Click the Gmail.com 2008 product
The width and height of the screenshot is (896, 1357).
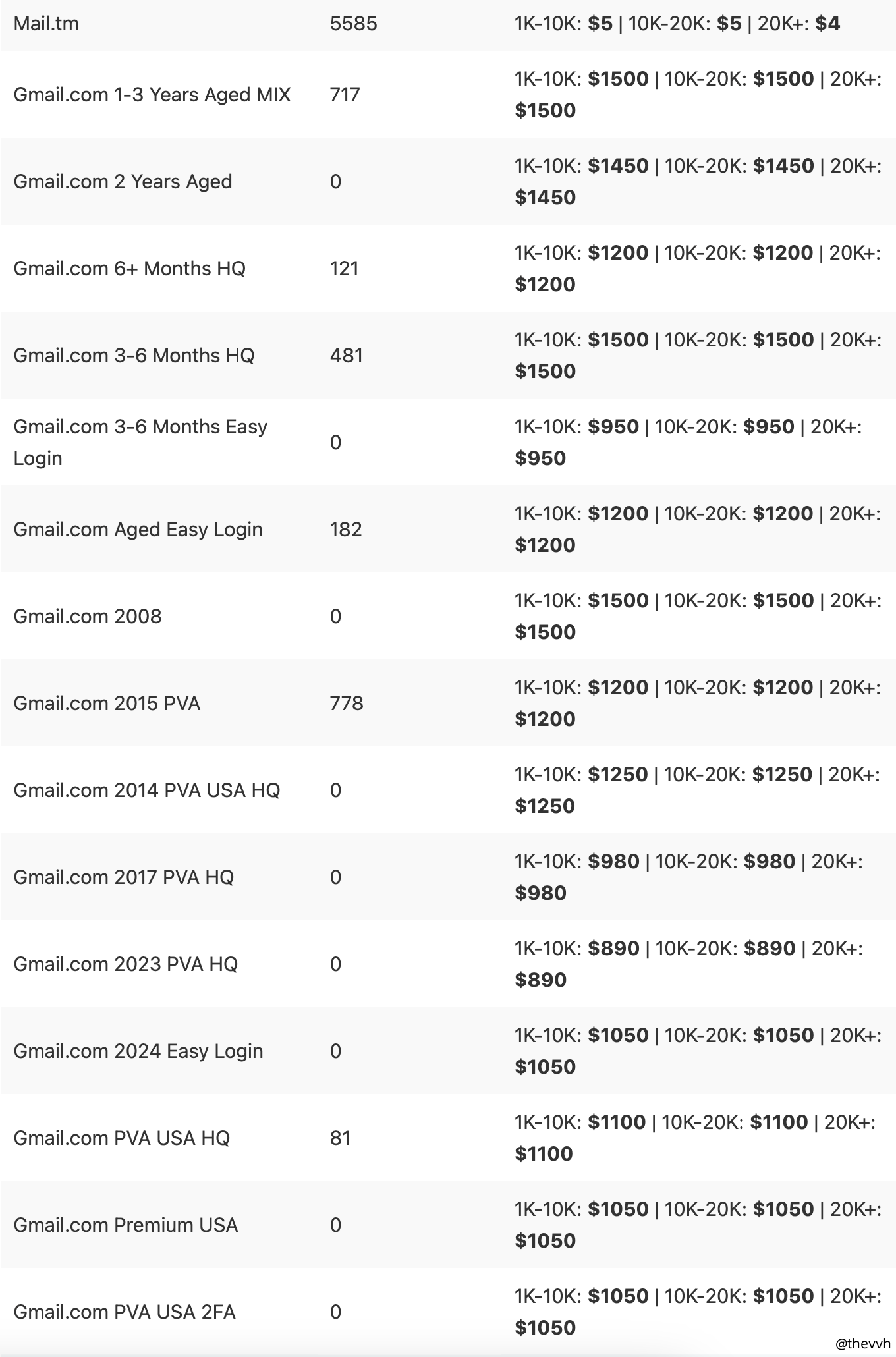tap(88, 617)
